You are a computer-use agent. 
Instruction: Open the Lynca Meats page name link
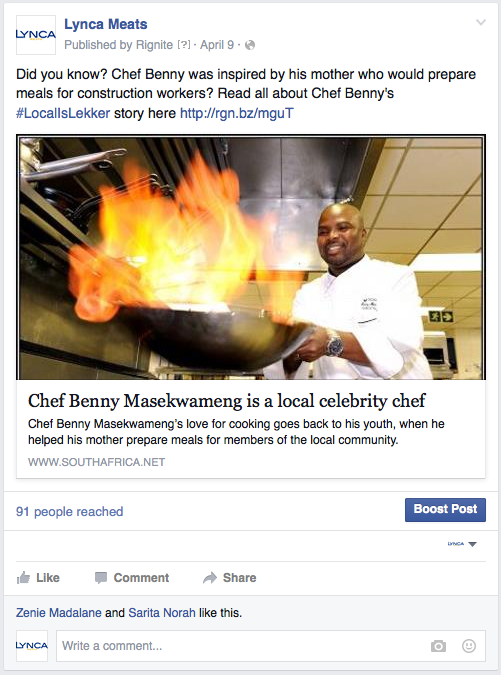(x=105, y=24)
